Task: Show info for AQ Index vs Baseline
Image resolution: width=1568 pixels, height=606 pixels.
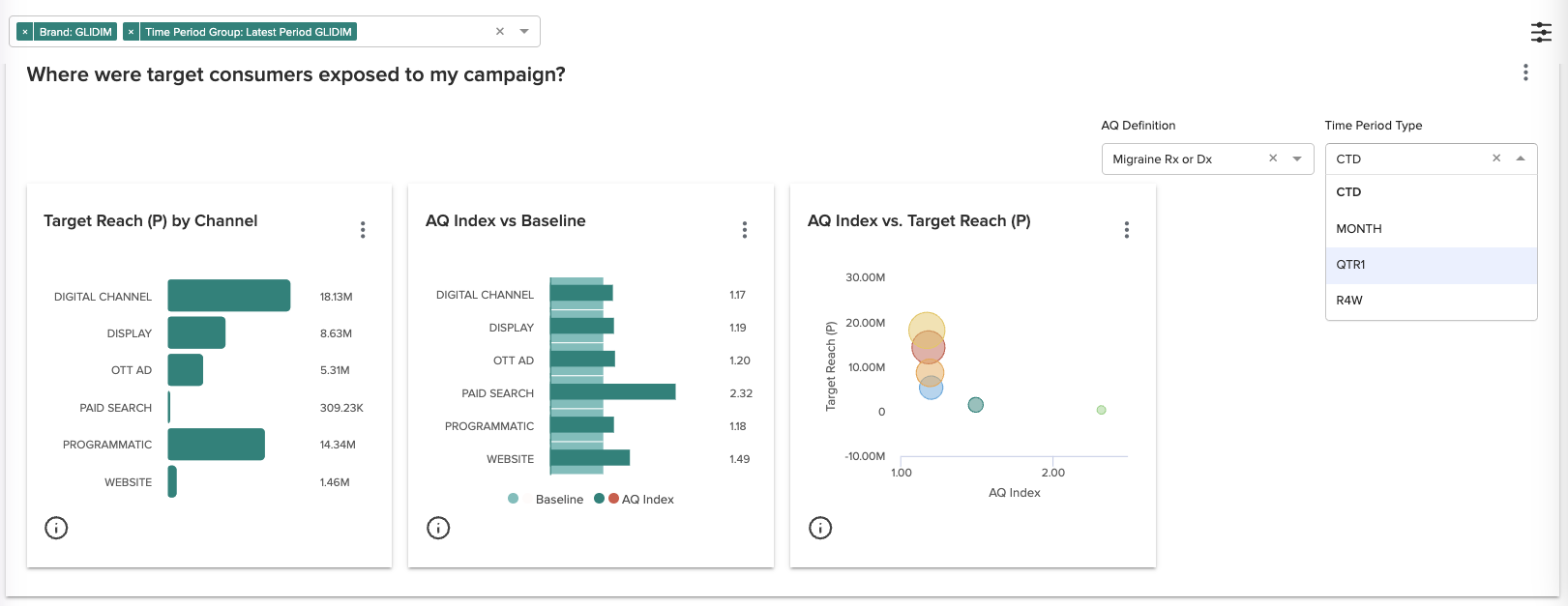Action: [x=438, y=528]
